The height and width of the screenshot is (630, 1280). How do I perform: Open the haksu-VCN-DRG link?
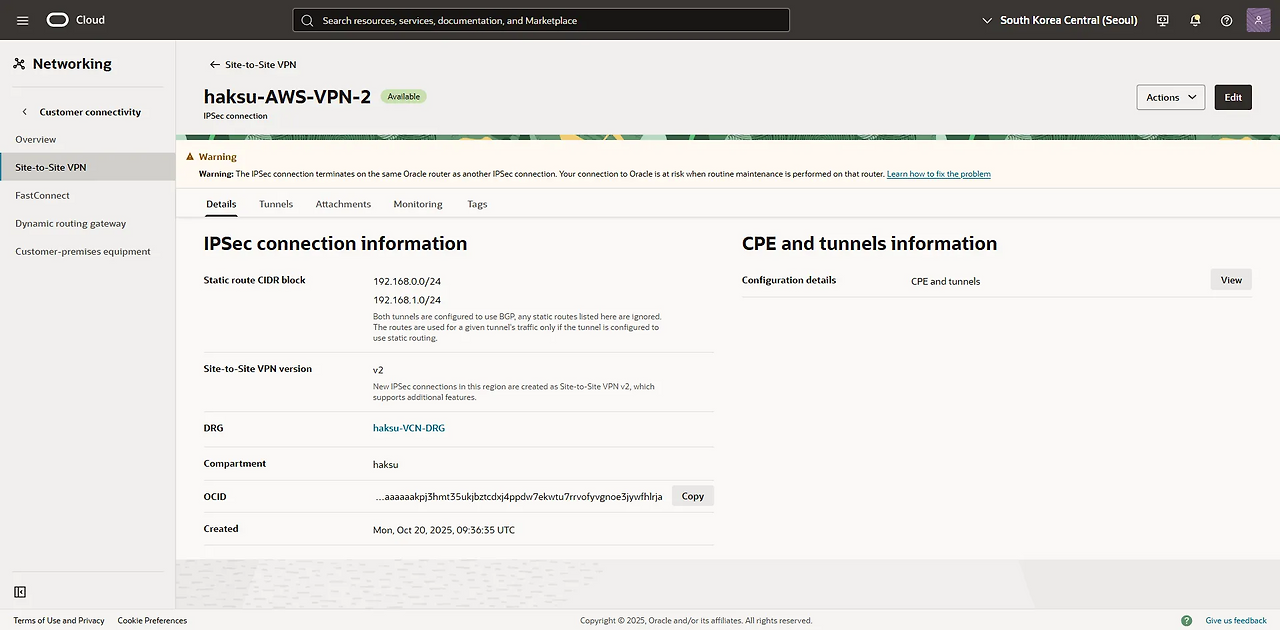click(x=409, y=428)
